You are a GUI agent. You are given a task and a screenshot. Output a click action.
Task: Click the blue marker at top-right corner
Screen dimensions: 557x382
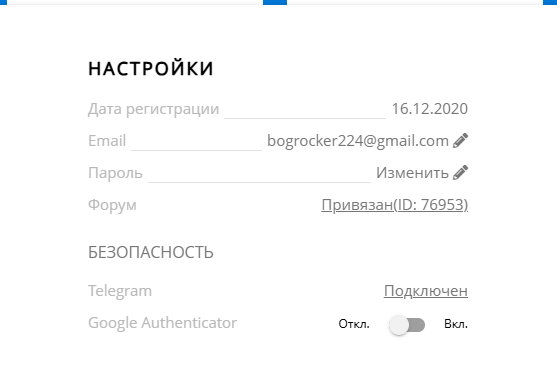(x=550, y=2)
